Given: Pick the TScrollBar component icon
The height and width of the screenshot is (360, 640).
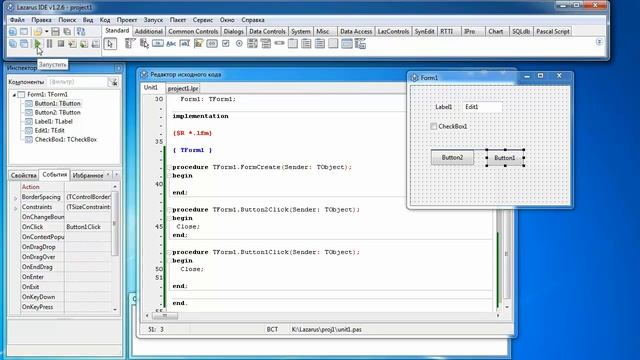Looking at the screenshot, I should [279, 43].
